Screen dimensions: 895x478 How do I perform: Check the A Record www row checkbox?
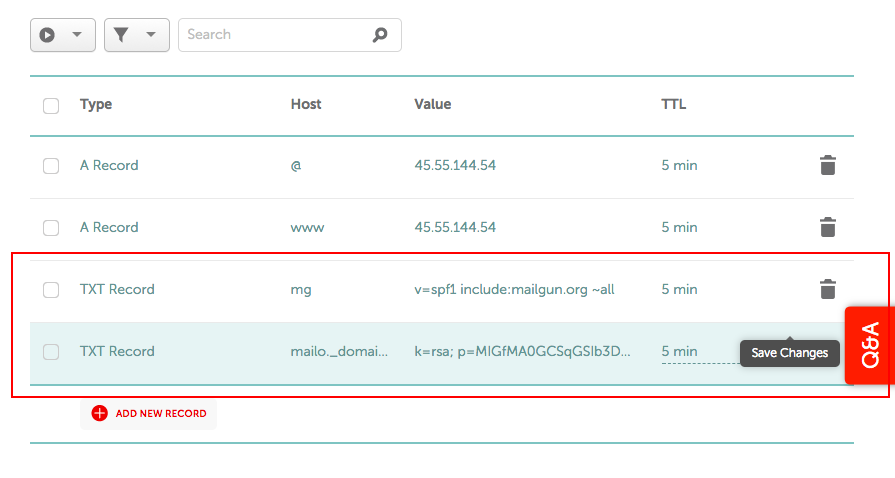click(51, 228)
